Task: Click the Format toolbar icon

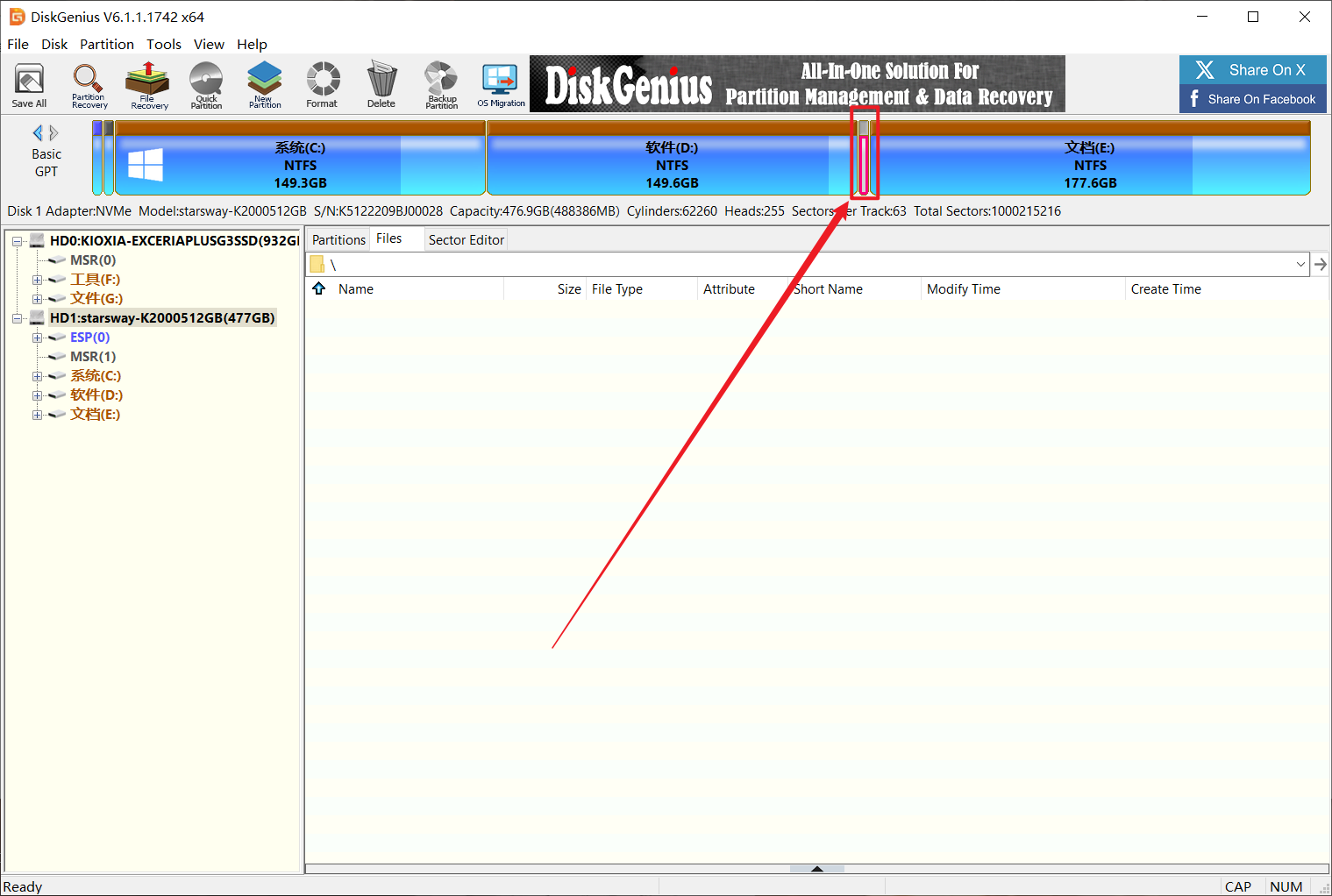Action: tap(322, 85)
